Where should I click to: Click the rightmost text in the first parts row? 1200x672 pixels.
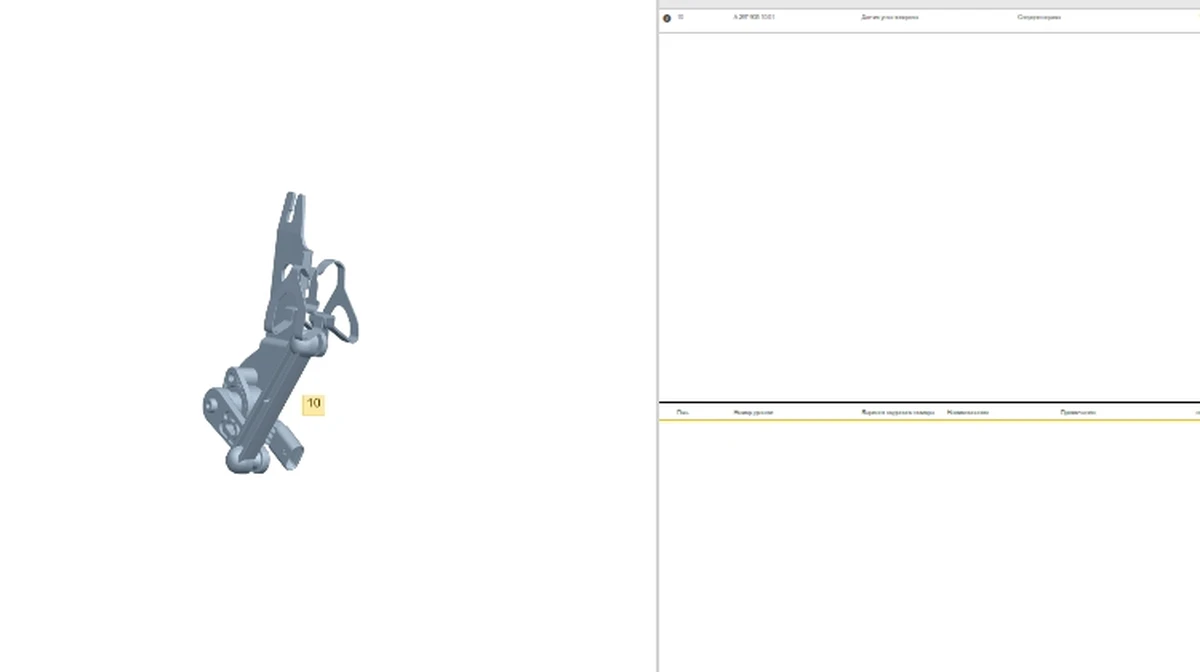coord(1039,17)
